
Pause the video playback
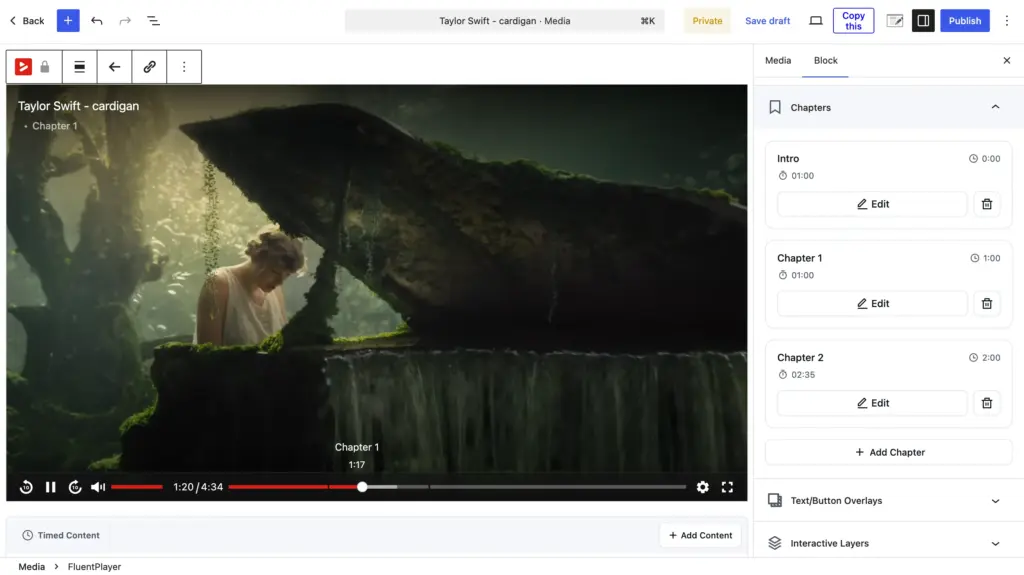tap(50, 487)
